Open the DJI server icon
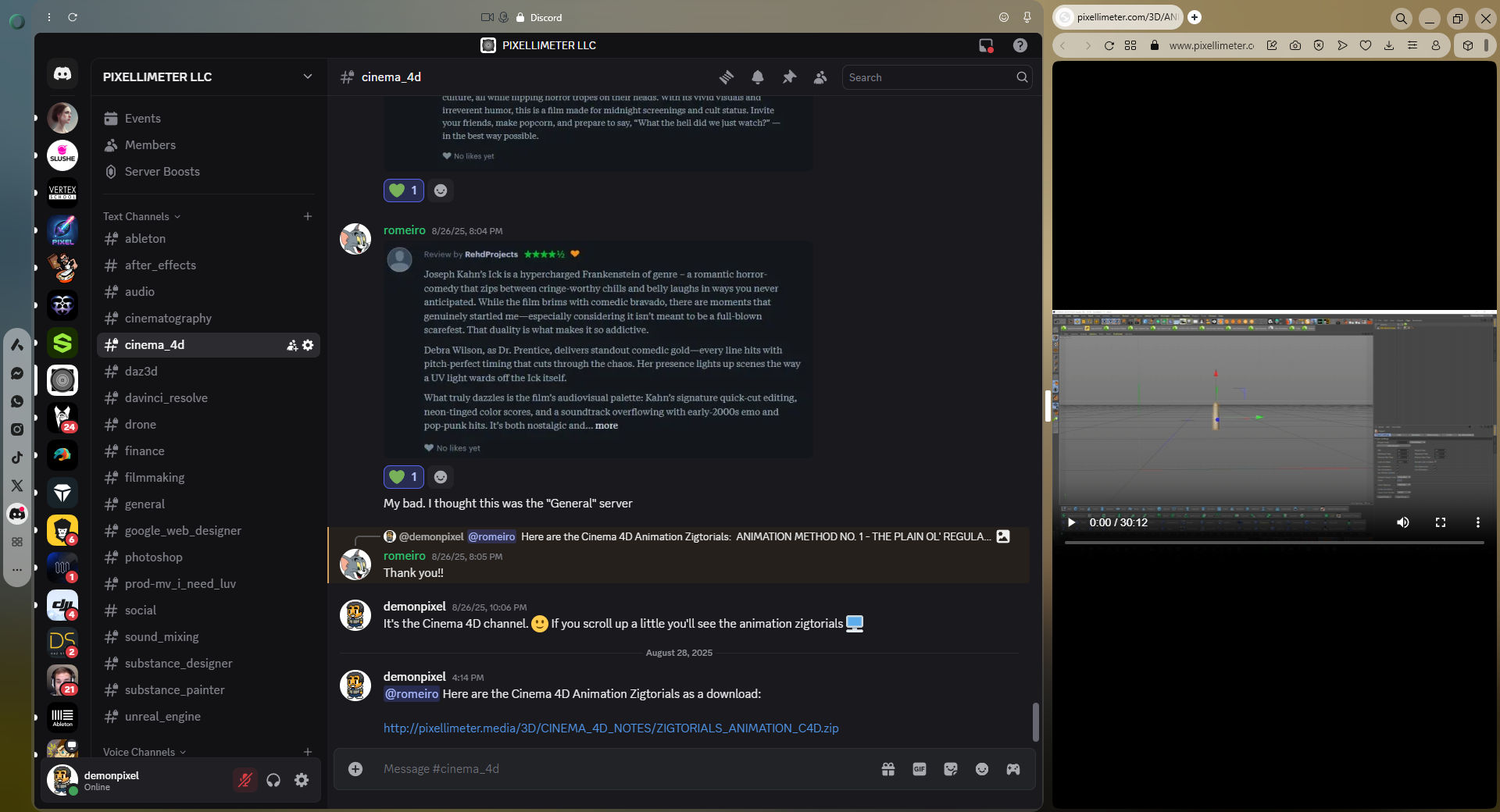Screen dimensions: 1500x812 pyautogui.click(x=62, y=605)
